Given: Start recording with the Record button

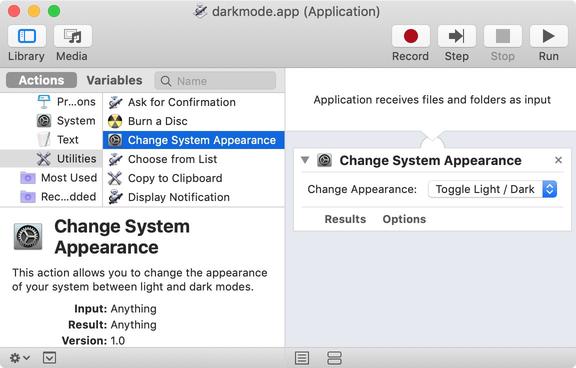Looking at the screenshot, I should pyautogui.click(x=410, y=36).
